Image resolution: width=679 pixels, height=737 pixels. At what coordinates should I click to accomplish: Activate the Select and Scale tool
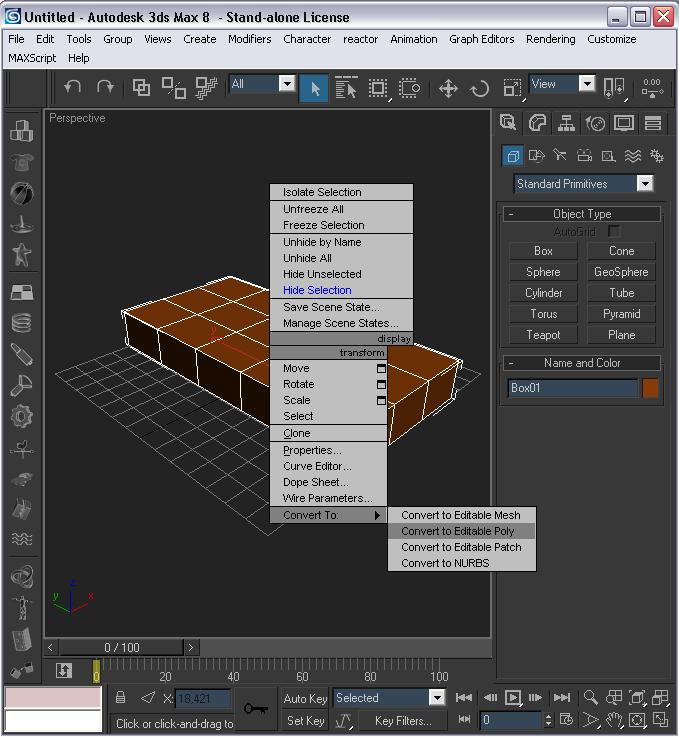click(512, 88)
